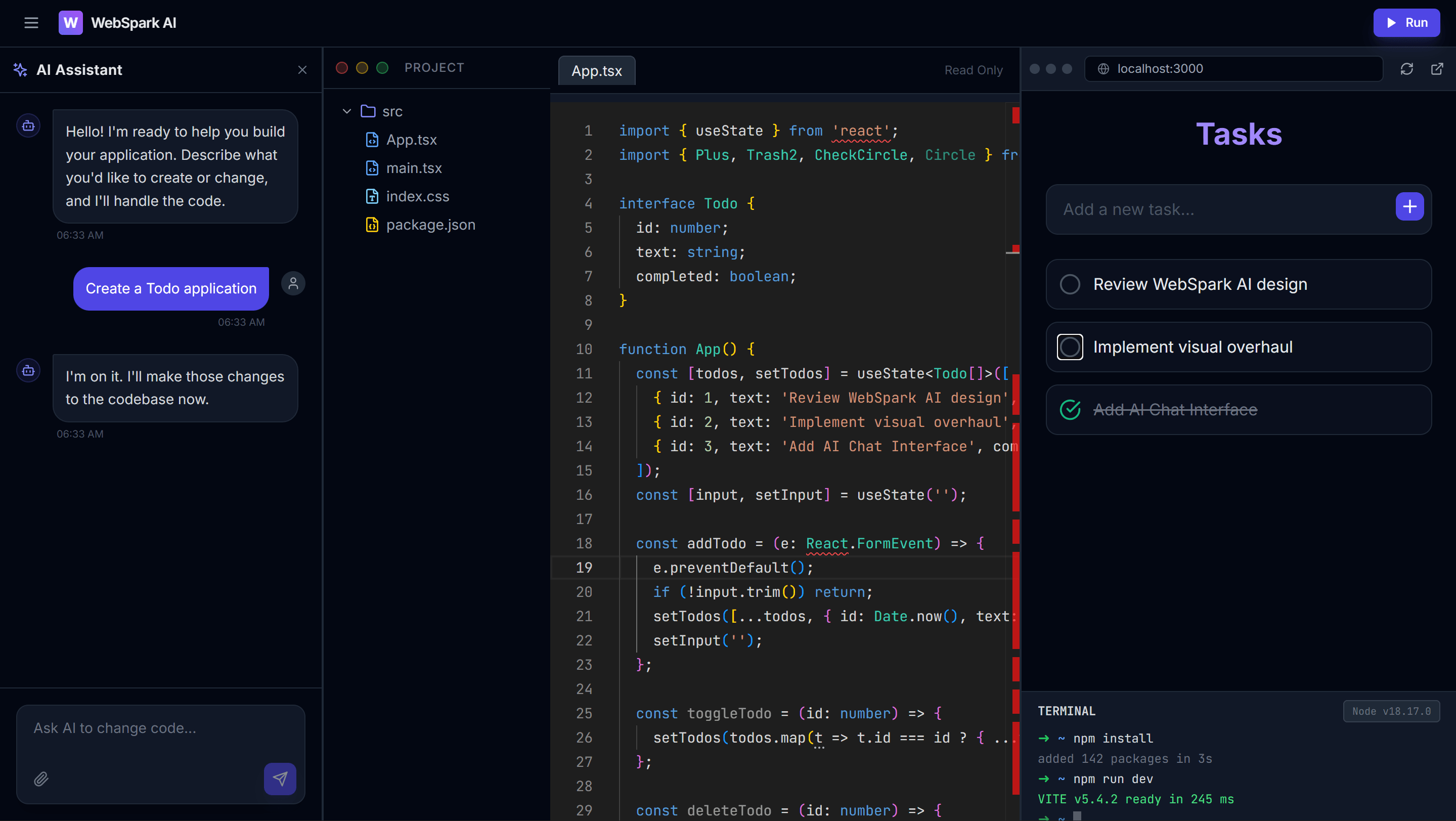Select the App.tsx editor tab
The image size is (1456, 821).
click(x=596, y=71)
